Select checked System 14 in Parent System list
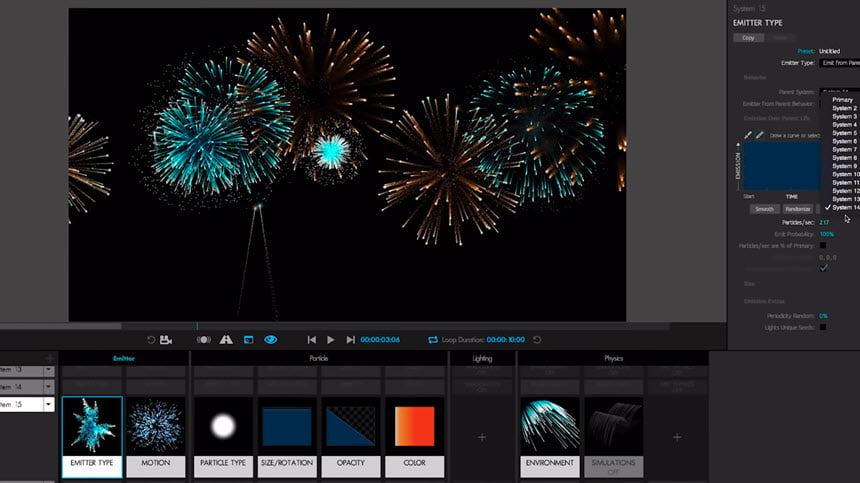 click(x=846, y=207)
